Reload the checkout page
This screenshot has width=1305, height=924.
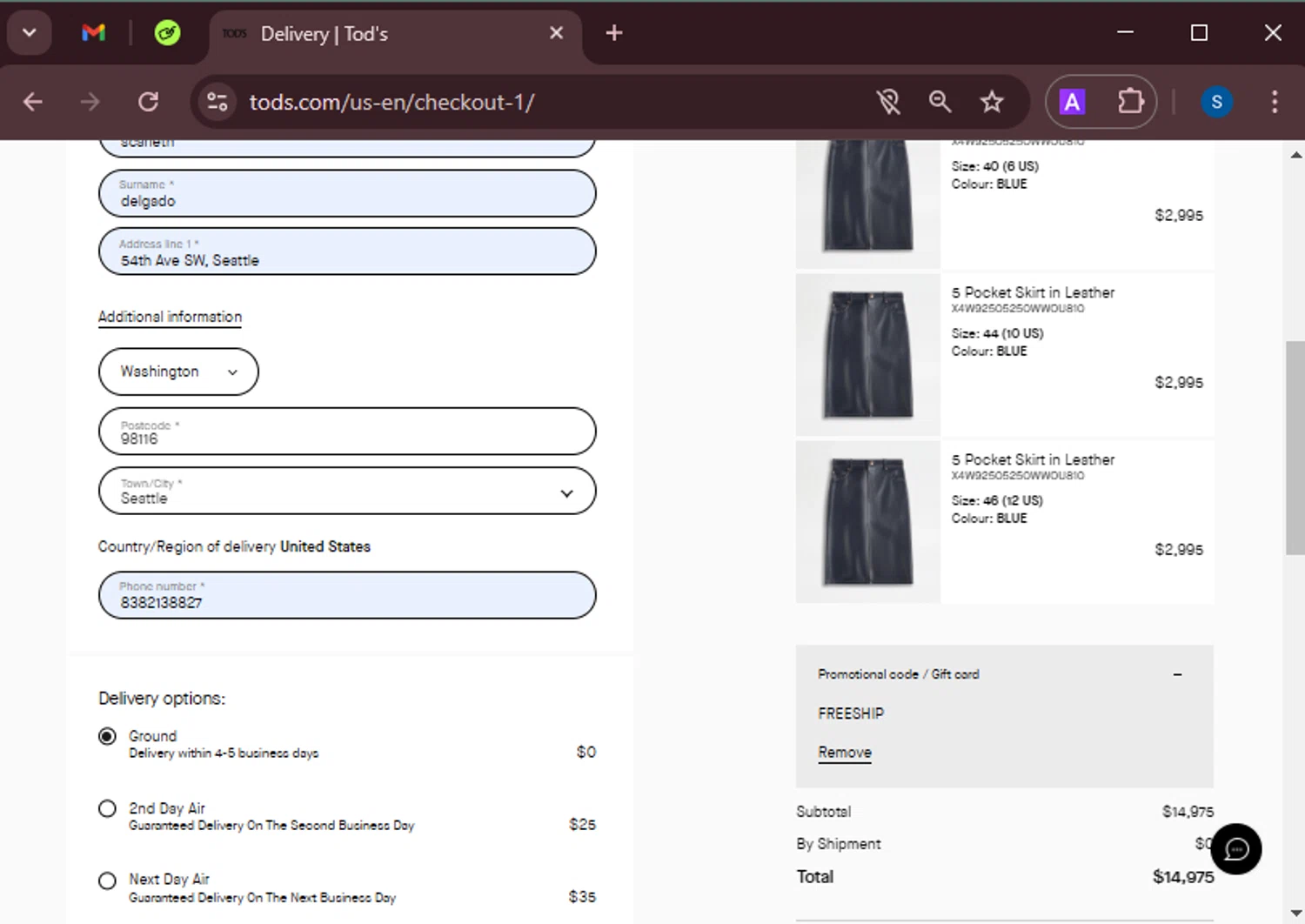149,102
